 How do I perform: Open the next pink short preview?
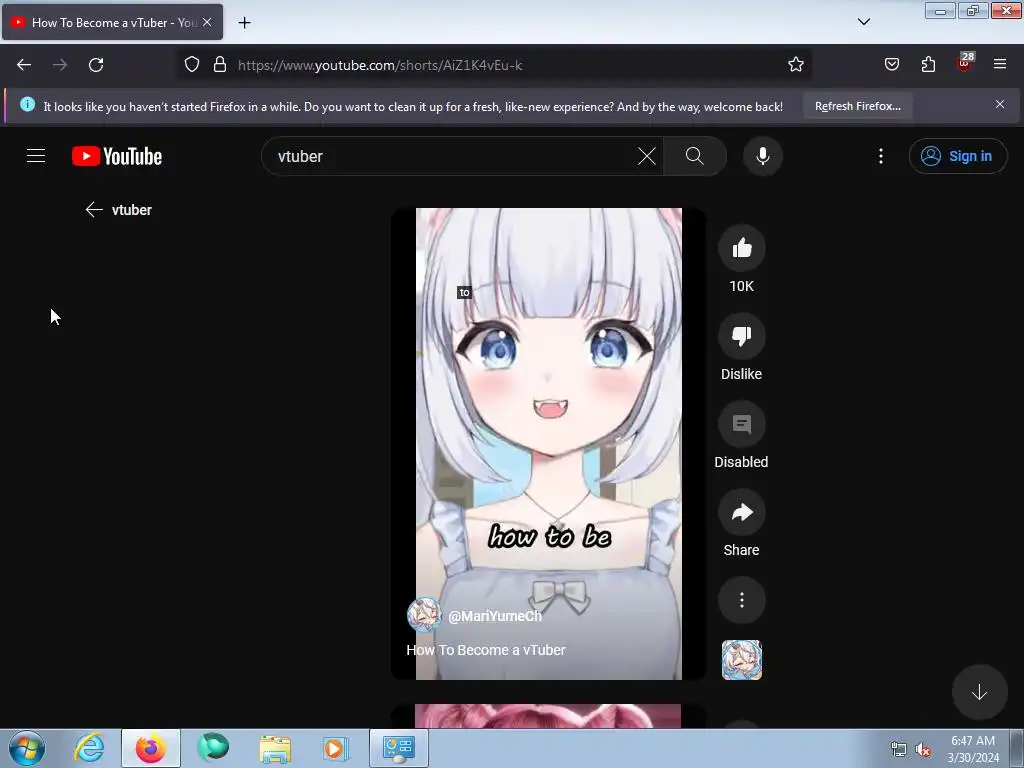pyautogui.click(x=548, y=716)
